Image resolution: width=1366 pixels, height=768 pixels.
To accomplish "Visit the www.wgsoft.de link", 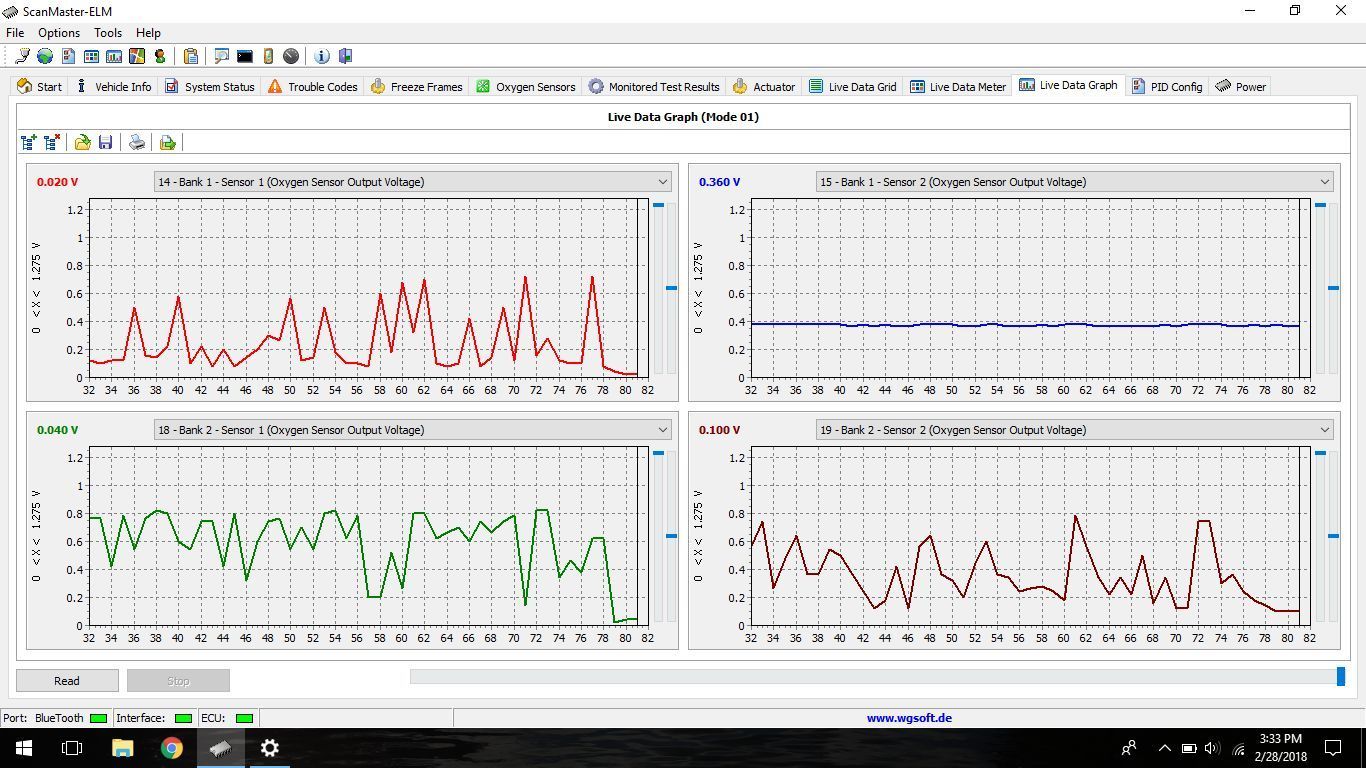I will point(908,718).
